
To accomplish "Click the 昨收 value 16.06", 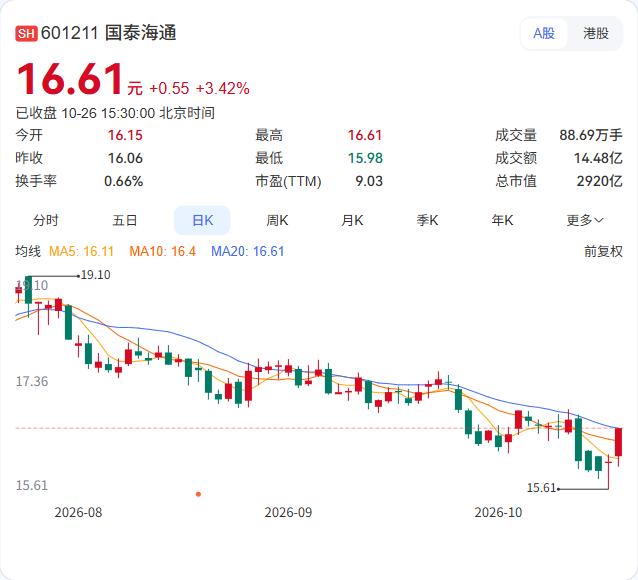I will [125, 158].
